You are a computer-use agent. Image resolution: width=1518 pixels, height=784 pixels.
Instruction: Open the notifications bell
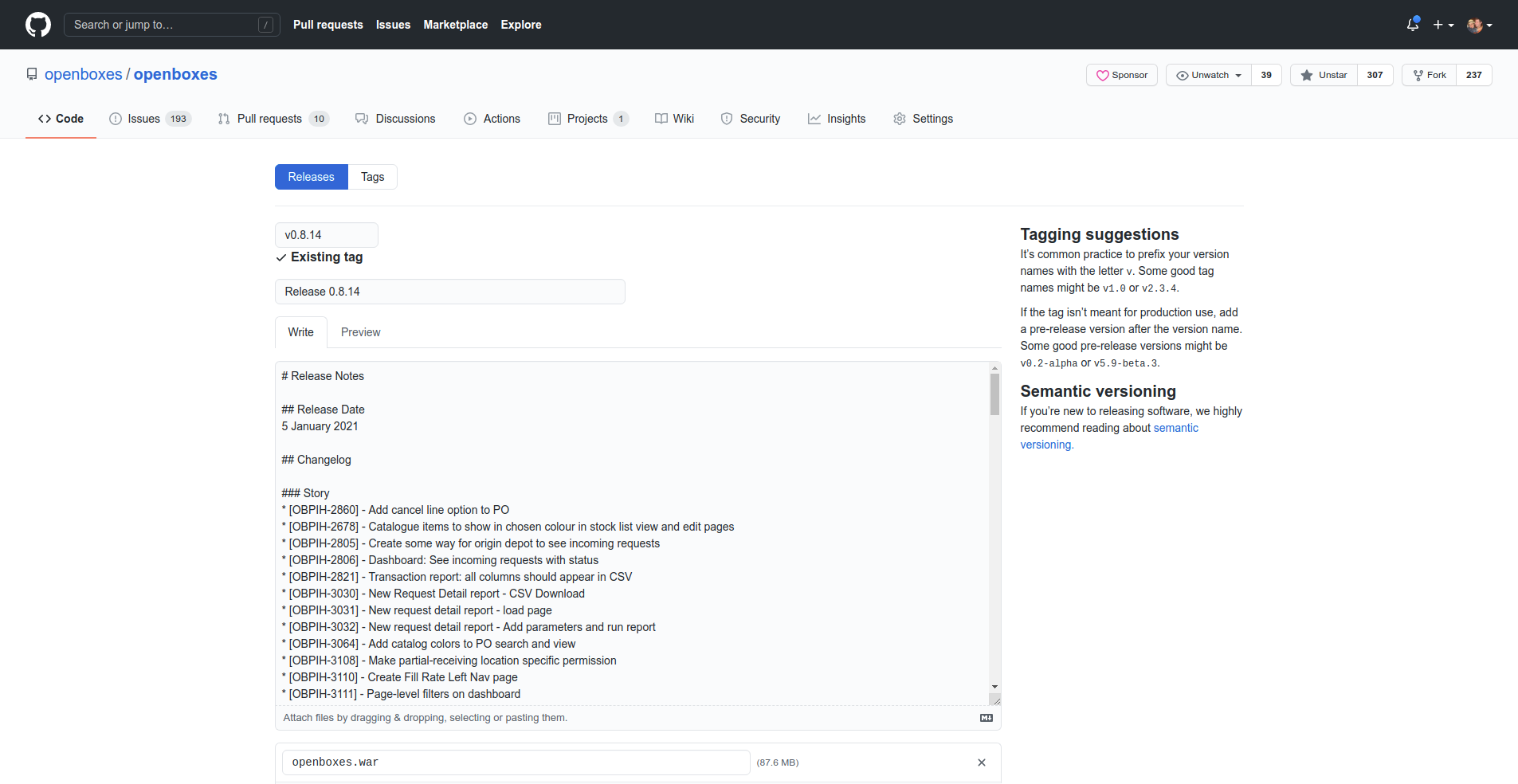[1413, 25]
